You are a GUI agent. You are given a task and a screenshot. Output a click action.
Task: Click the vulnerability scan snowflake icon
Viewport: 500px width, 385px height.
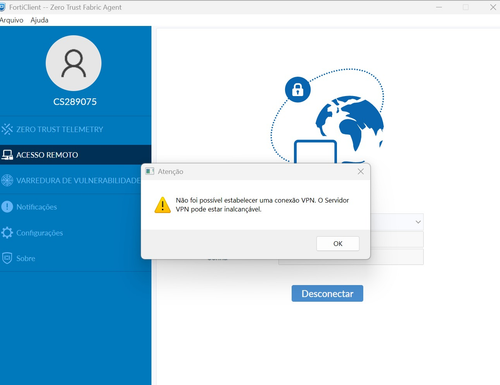pyautogui.click(x=7, y=180)
